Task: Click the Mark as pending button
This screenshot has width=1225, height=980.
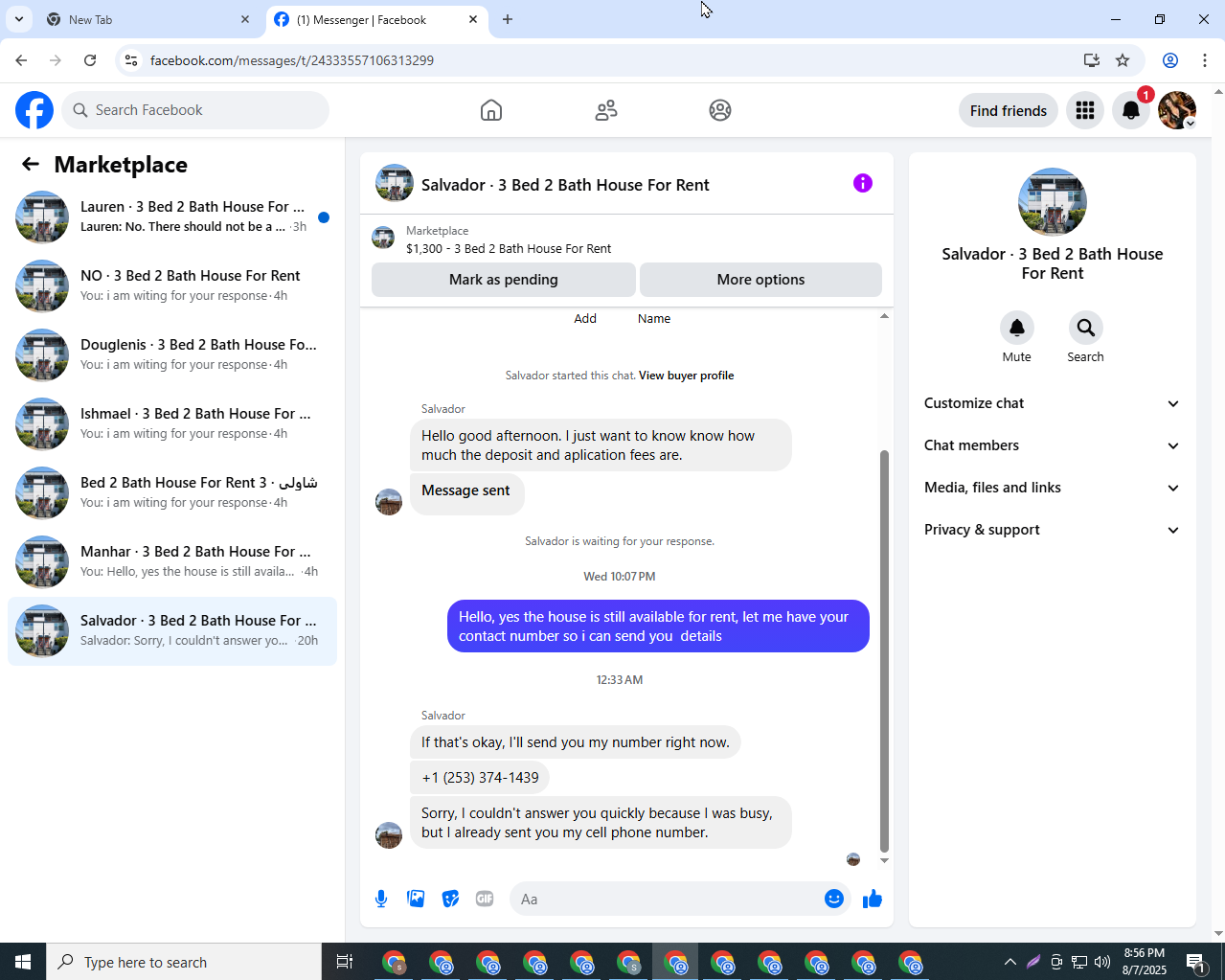Action: [504, 280]
